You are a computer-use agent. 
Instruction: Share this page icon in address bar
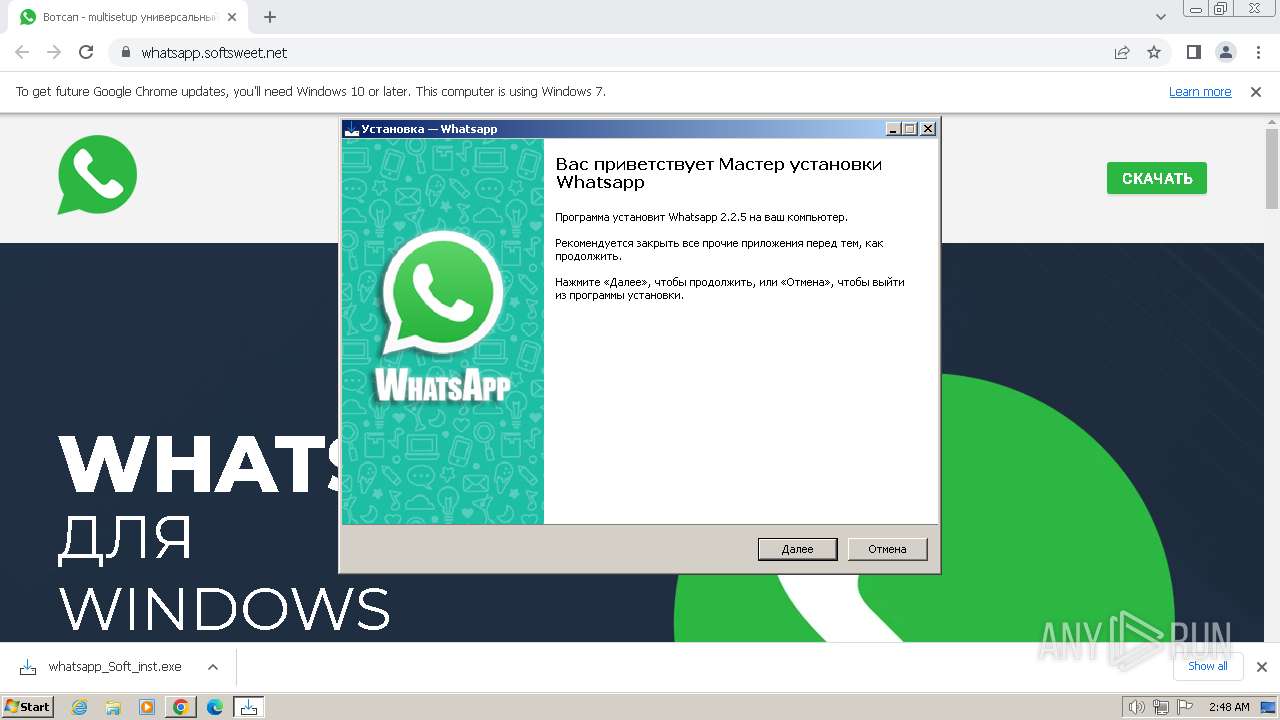click(1122, 53)
